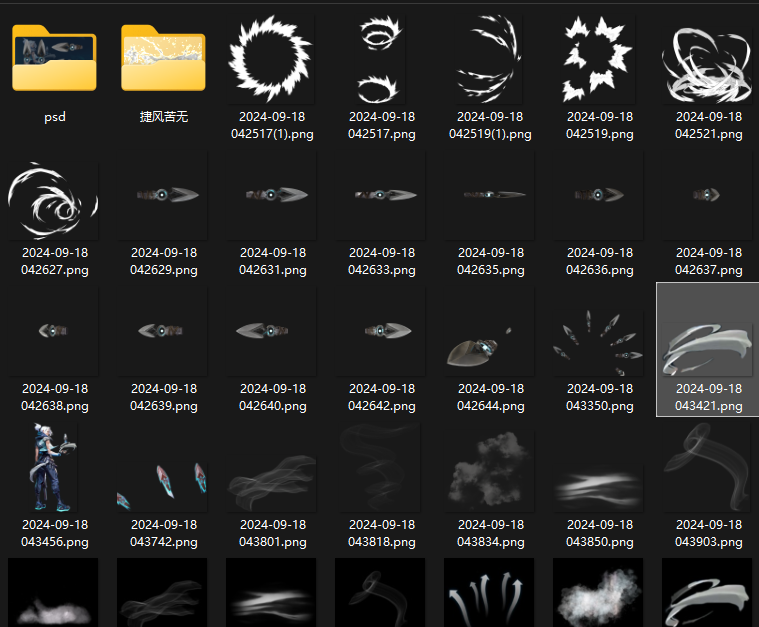Select the character image 043456.png
Screen dimensions: 759x627
pyautogui.click(x=54, y=468)
